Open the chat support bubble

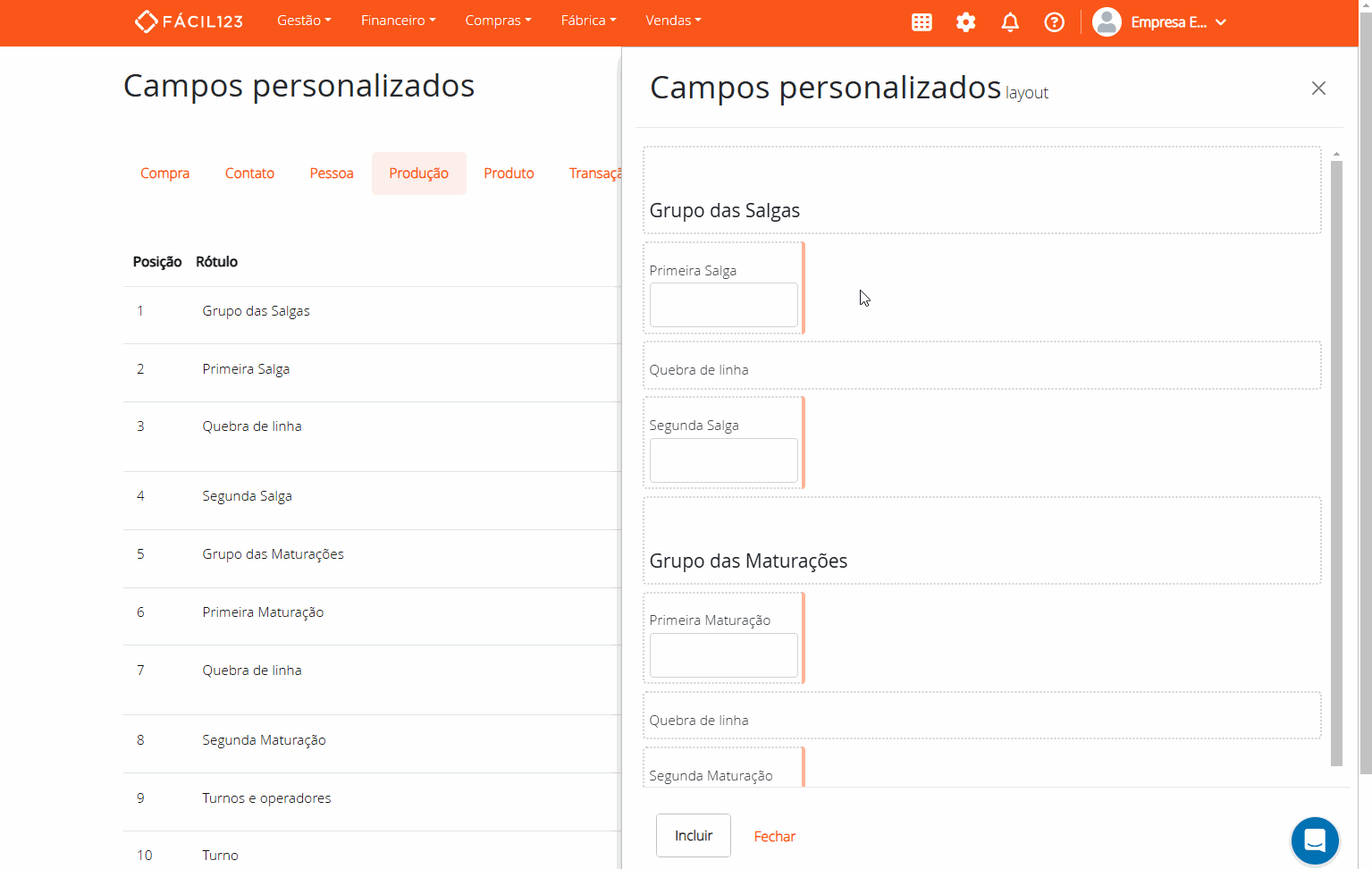1314,840
